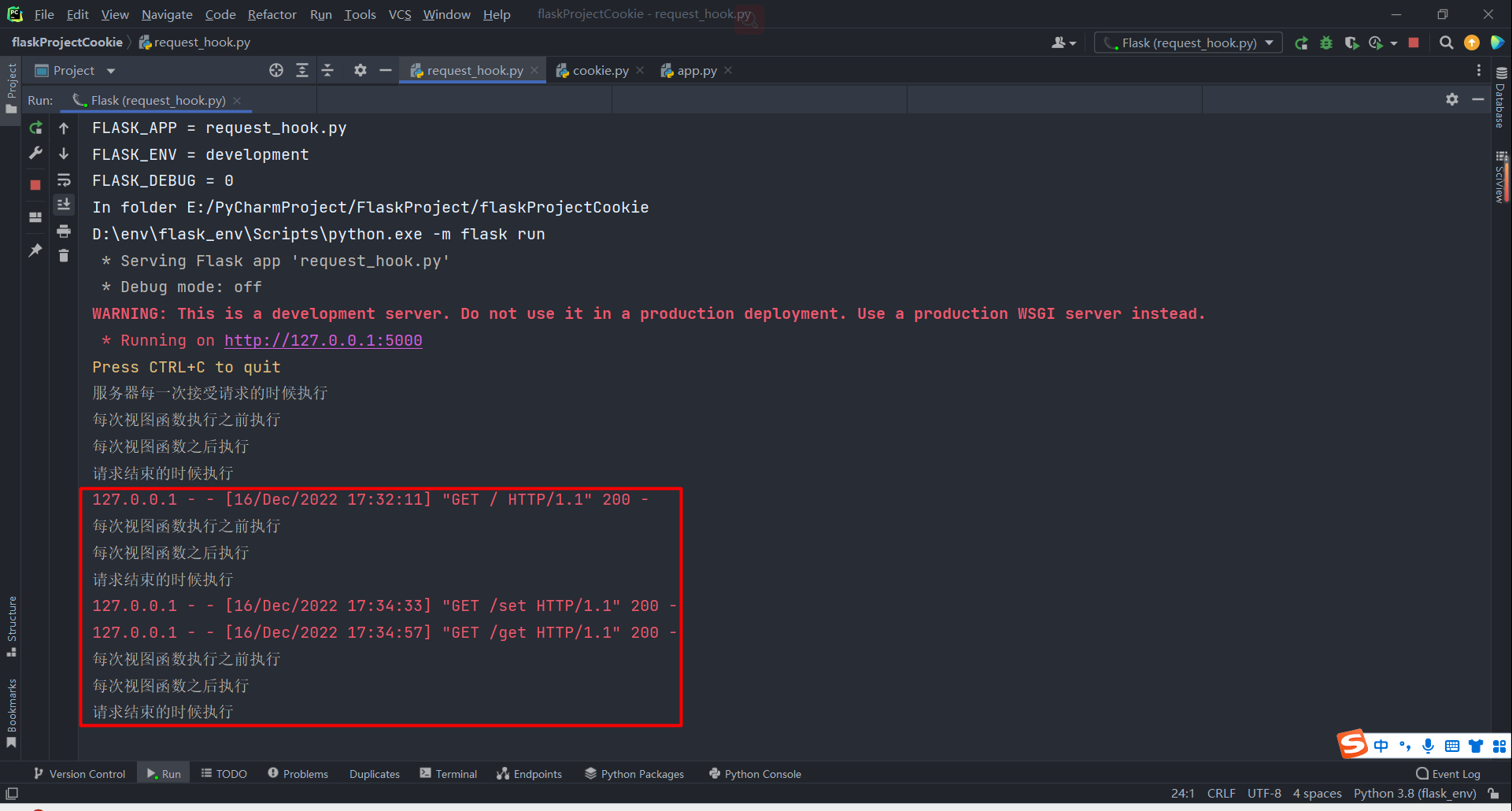Restore layout icon in Run panel
Viewport: 1512px width, 811px height.
(x=35, y=217)
